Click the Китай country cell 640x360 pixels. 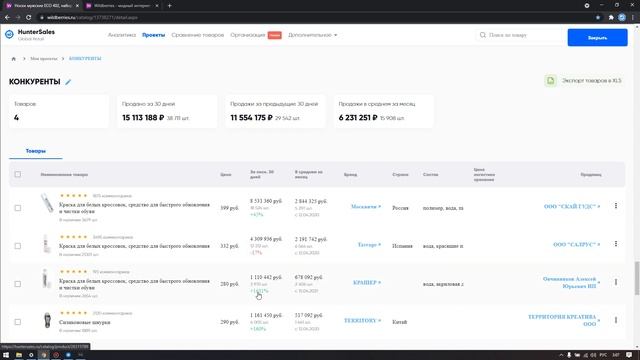pyautogui.click(x=400, y=322)
